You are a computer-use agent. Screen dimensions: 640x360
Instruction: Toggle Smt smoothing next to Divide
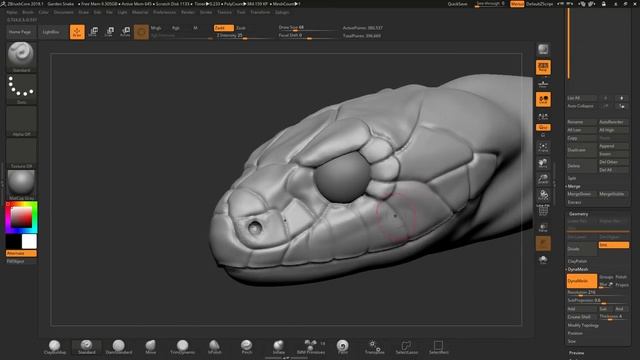click(613, 245)
